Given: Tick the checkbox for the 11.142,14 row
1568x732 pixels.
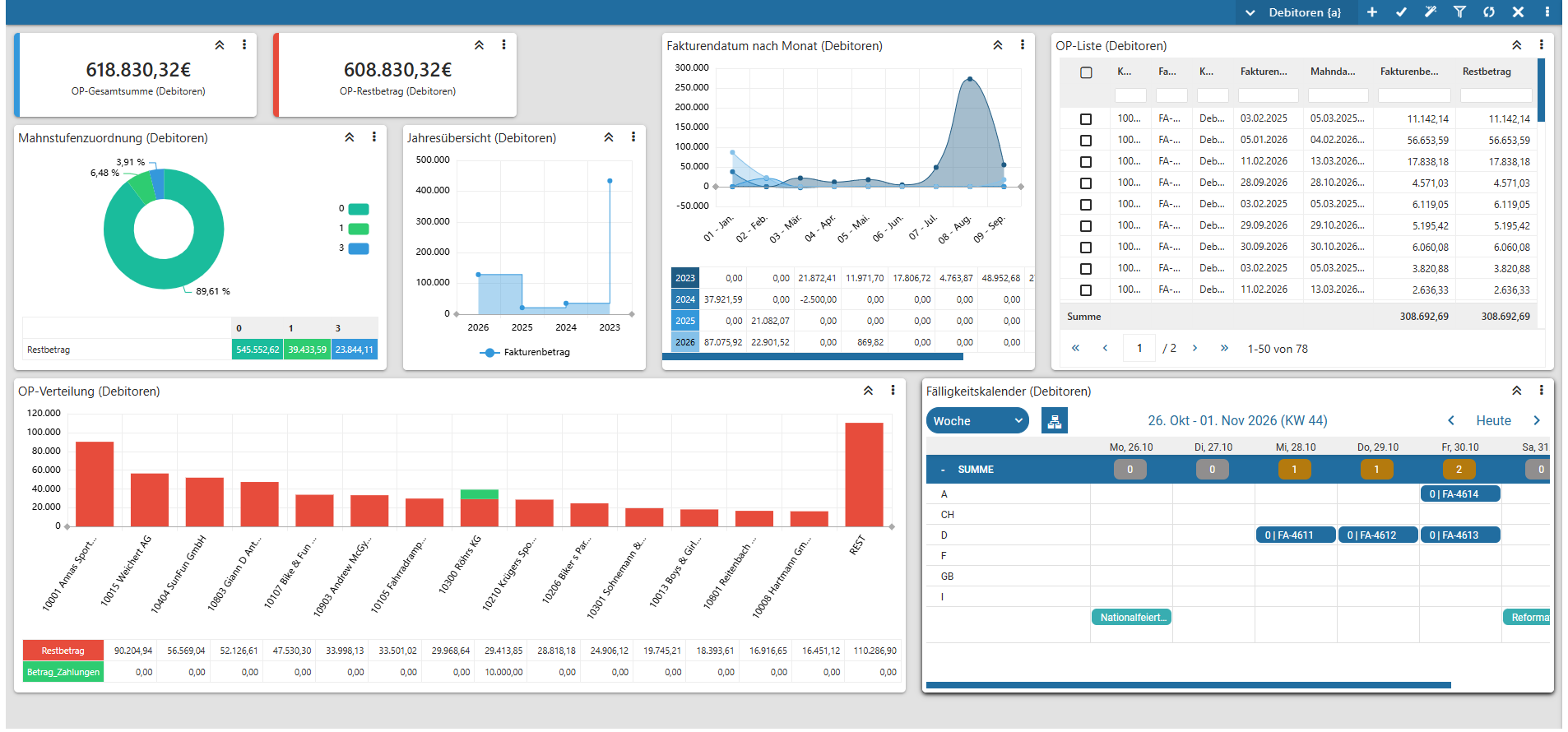Looking at the screenshot, I should [1086, 119].
